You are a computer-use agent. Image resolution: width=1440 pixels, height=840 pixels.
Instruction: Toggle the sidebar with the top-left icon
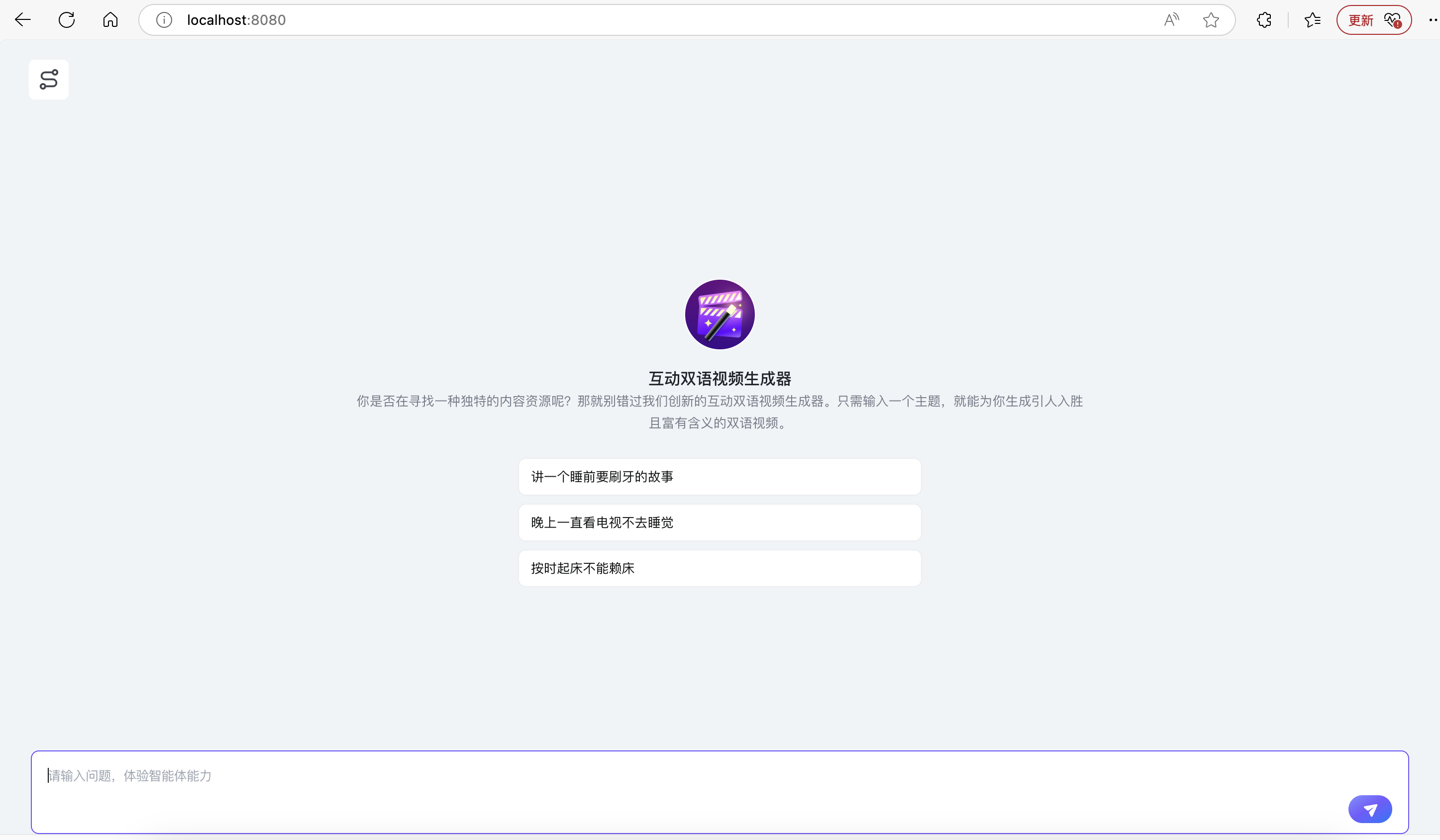(49, 80)
